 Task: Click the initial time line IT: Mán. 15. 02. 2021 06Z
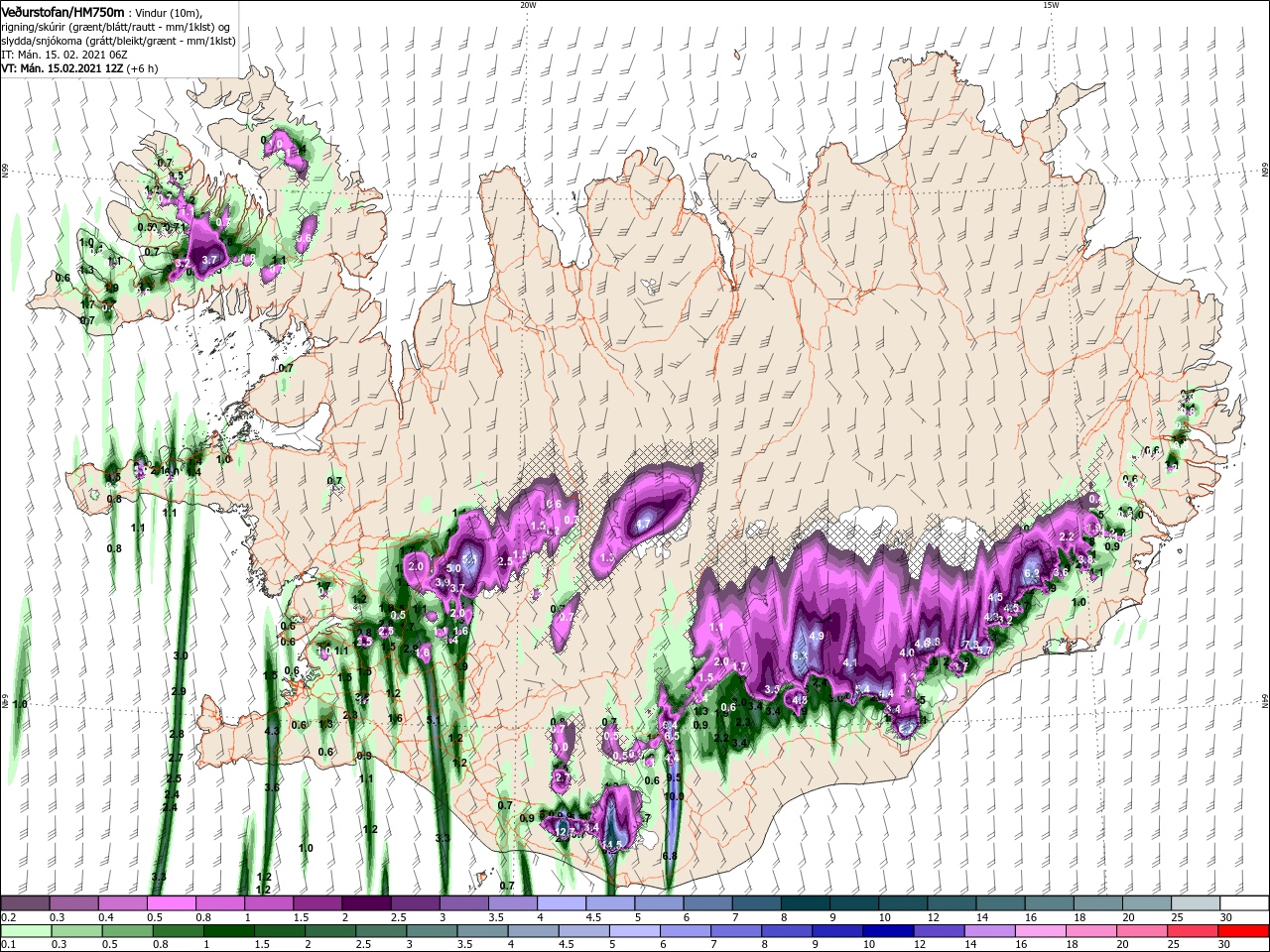coord(65,55)
